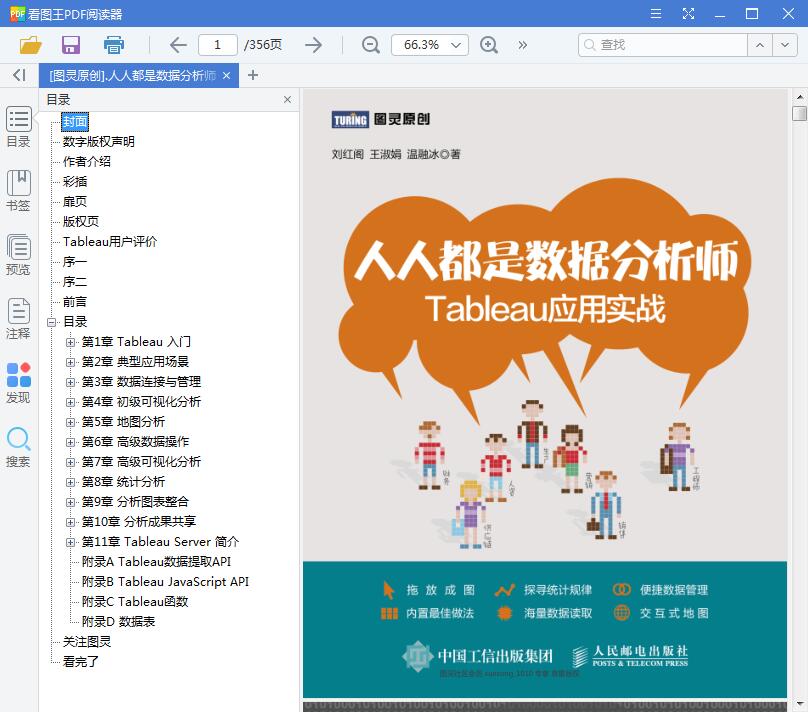Collapse the sidebar with the left arrow icon
Screen dimensions: 808x712
19,75
